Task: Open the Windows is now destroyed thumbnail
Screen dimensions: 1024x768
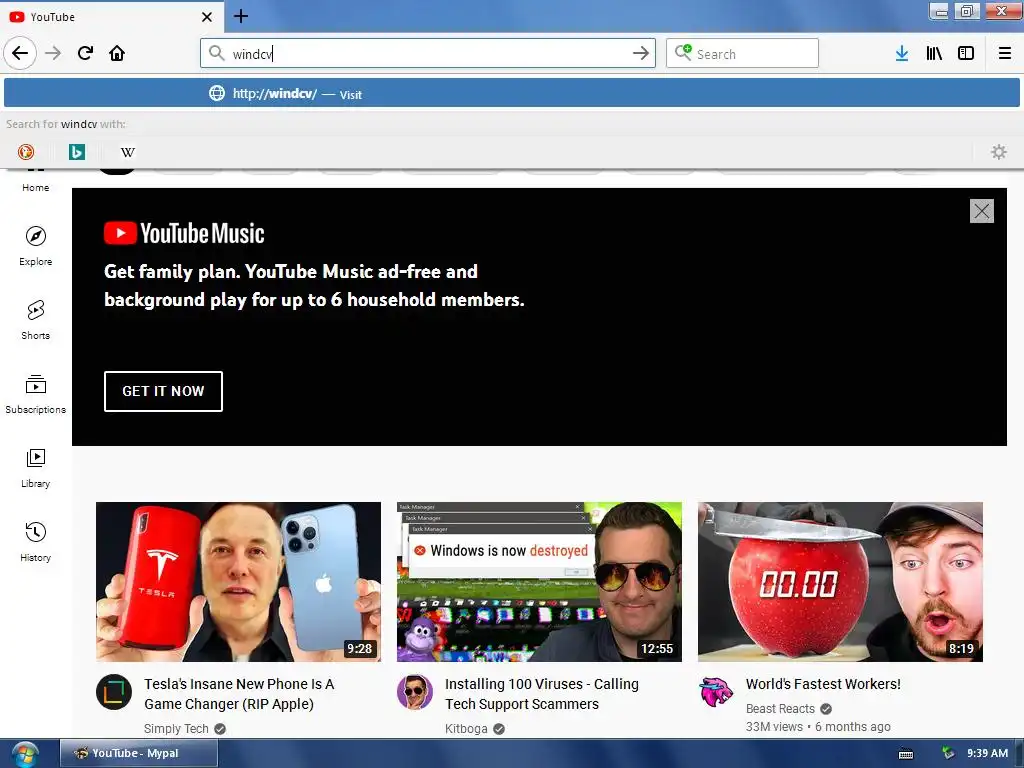Action: pyautogui.click(x=539, y=582)
